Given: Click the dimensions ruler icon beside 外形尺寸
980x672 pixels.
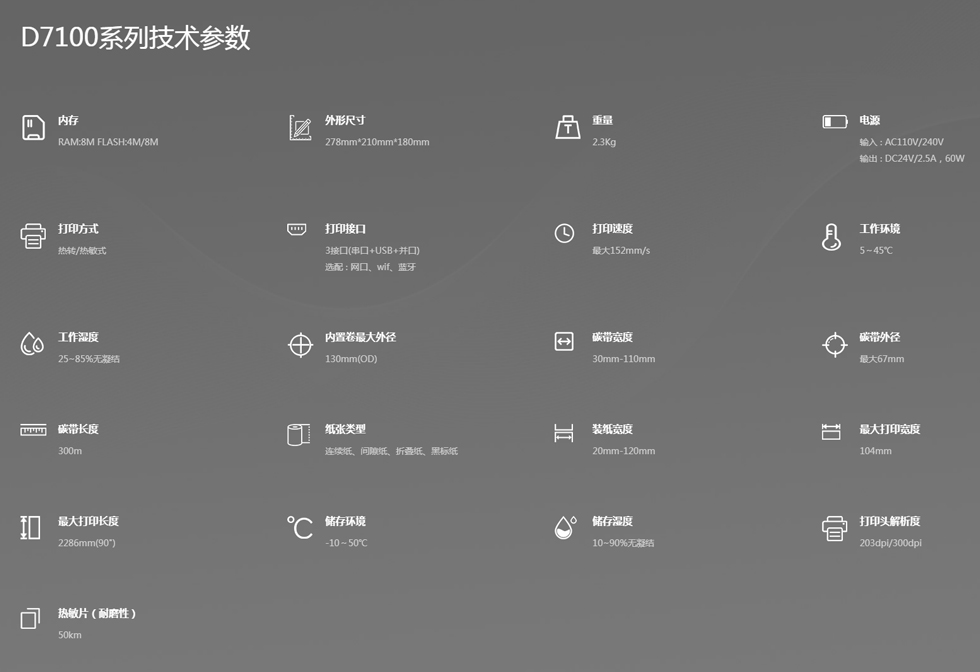Looking at the screenshot, I should [300, 128].
